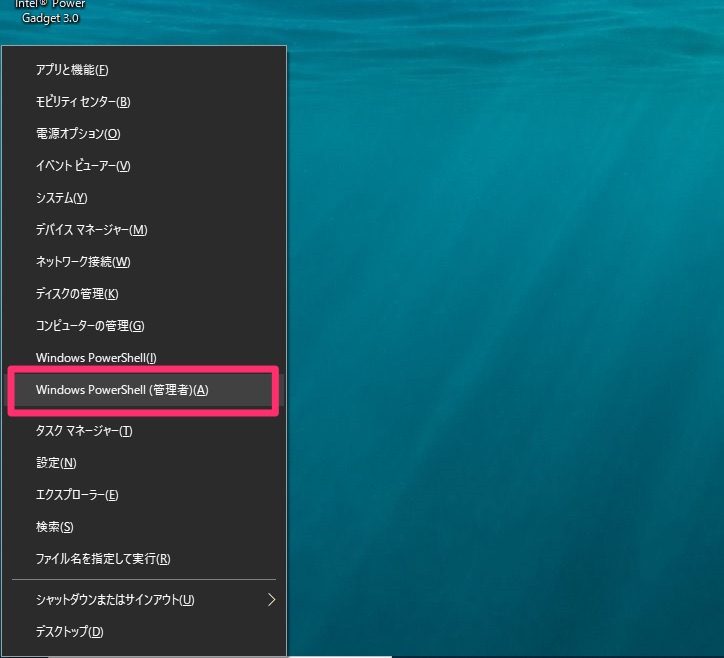This screenshot has width=724, height=658.
Task: Open ファイル名を指定して実行(R)
Action: coord(144,559)
